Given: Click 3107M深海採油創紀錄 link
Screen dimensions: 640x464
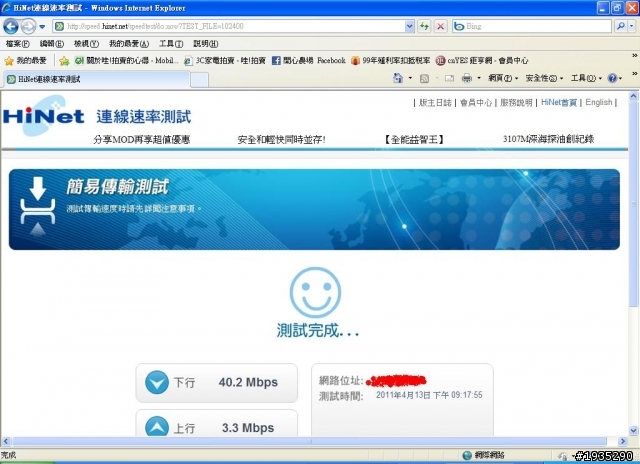Looking at the screenshot, I should pos(548,139).
